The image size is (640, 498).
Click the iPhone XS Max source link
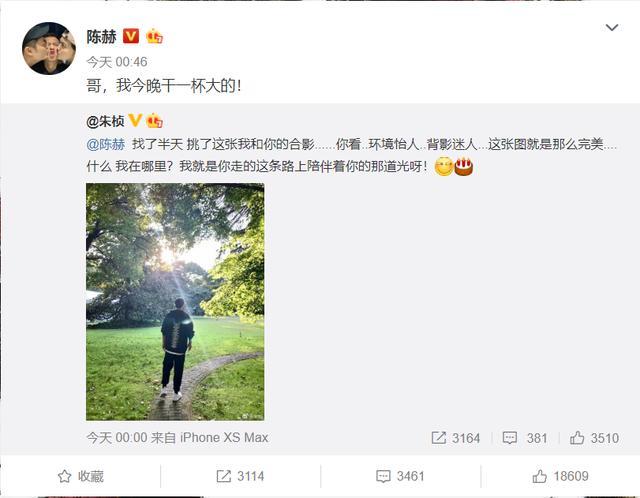224,438
